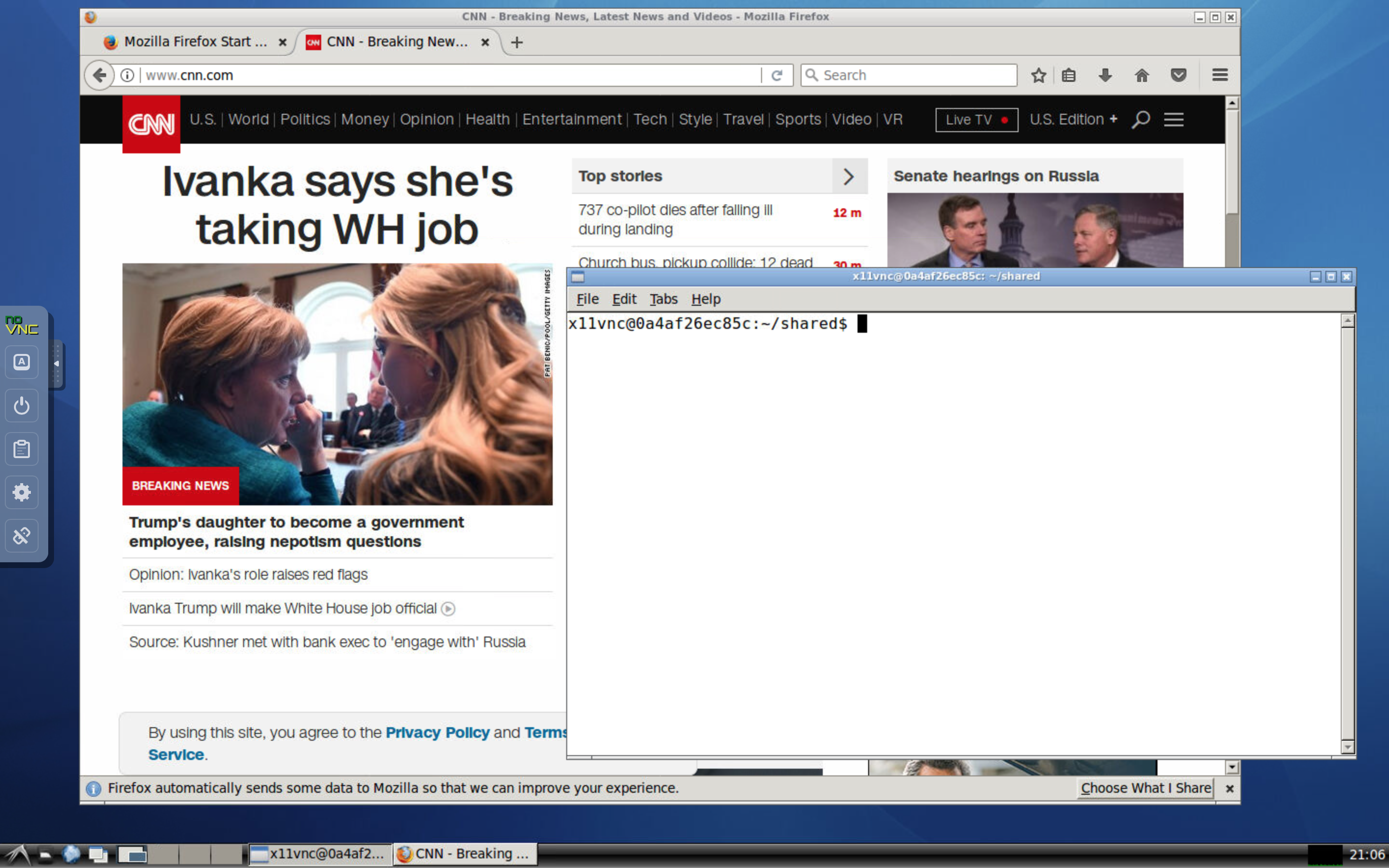
Task: Click the Live TV button
Action: pos(976,120)
